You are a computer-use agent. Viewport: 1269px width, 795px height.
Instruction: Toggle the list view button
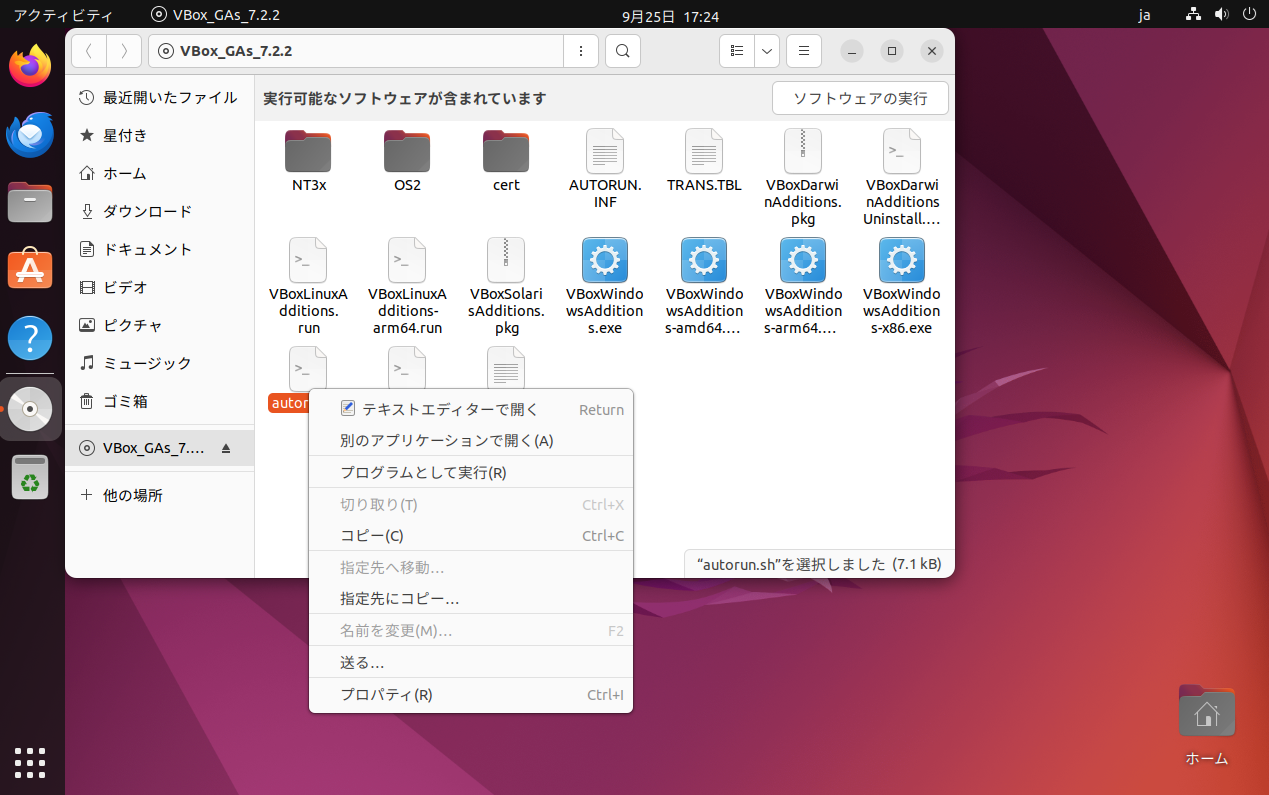[x=737, y=51]
